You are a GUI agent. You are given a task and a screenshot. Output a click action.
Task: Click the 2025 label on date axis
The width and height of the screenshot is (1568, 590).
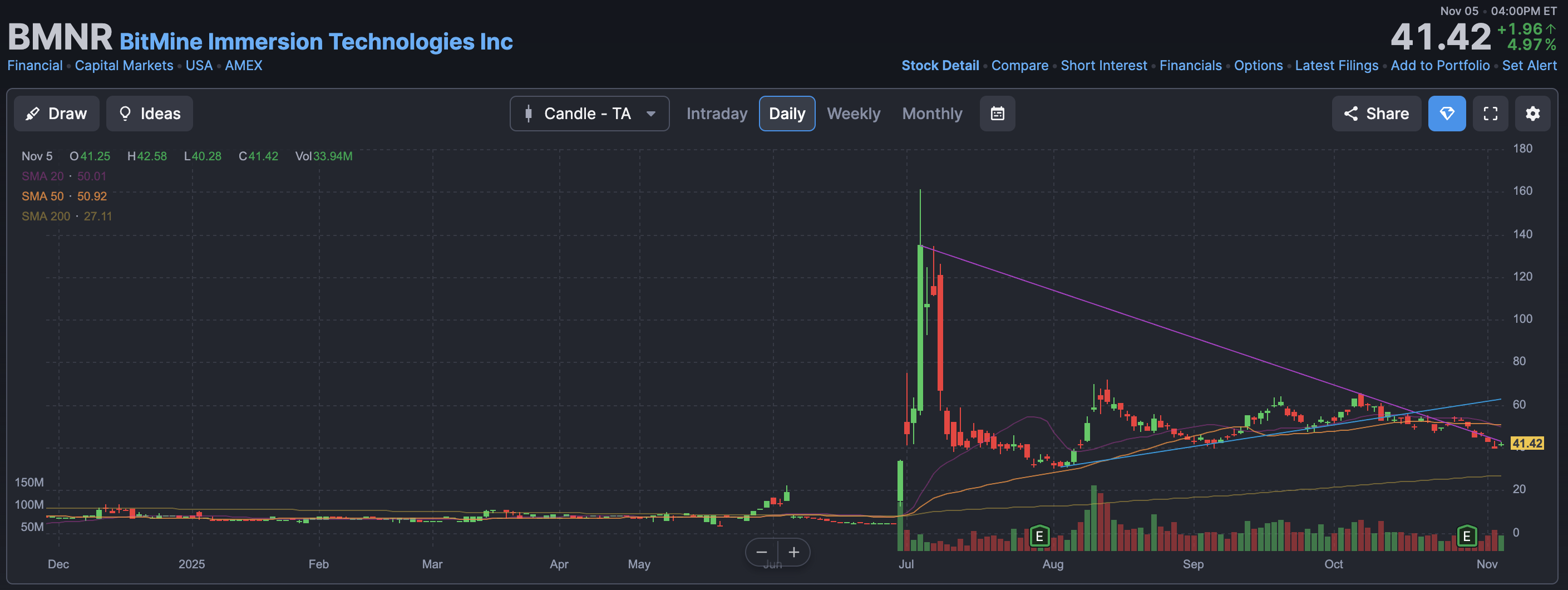tap(191, 564)
